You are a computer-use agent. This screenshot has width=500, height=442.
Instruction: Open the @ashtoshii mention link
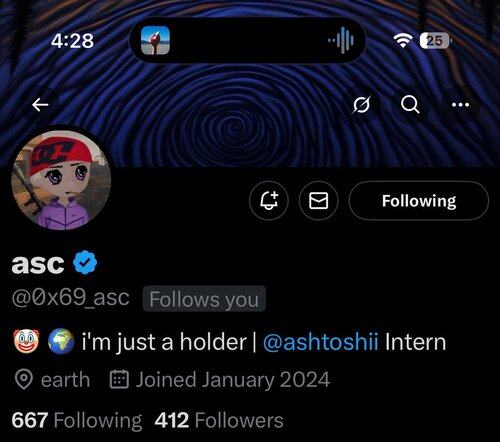pos(321,342)
